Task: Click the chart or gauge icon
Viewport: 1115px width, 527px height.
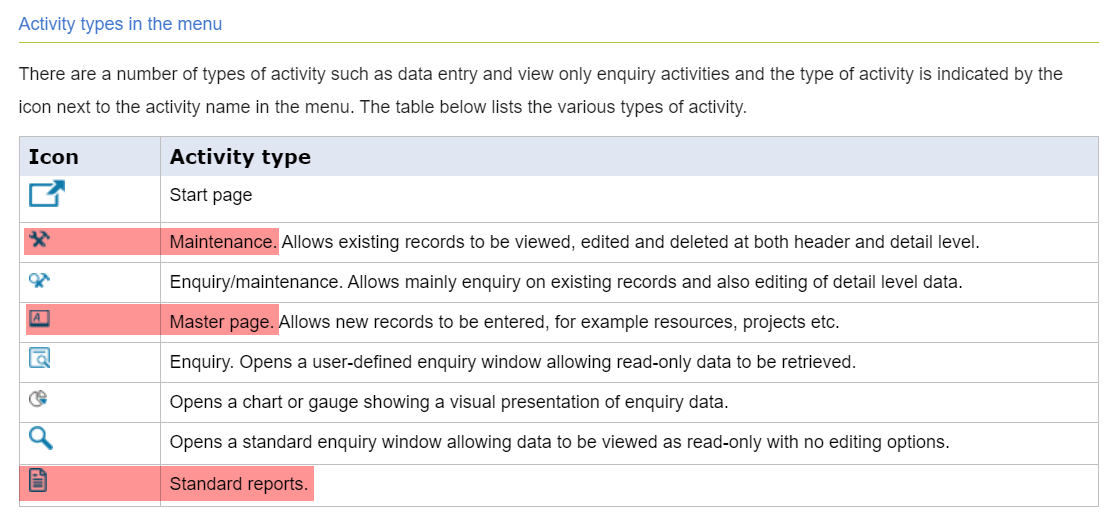Action: click(x=39, y=400)
